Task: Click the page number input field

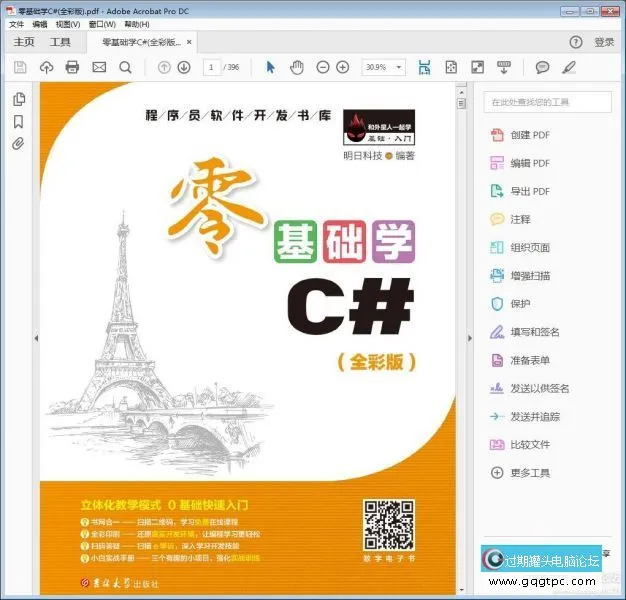Action: point(212,67)
